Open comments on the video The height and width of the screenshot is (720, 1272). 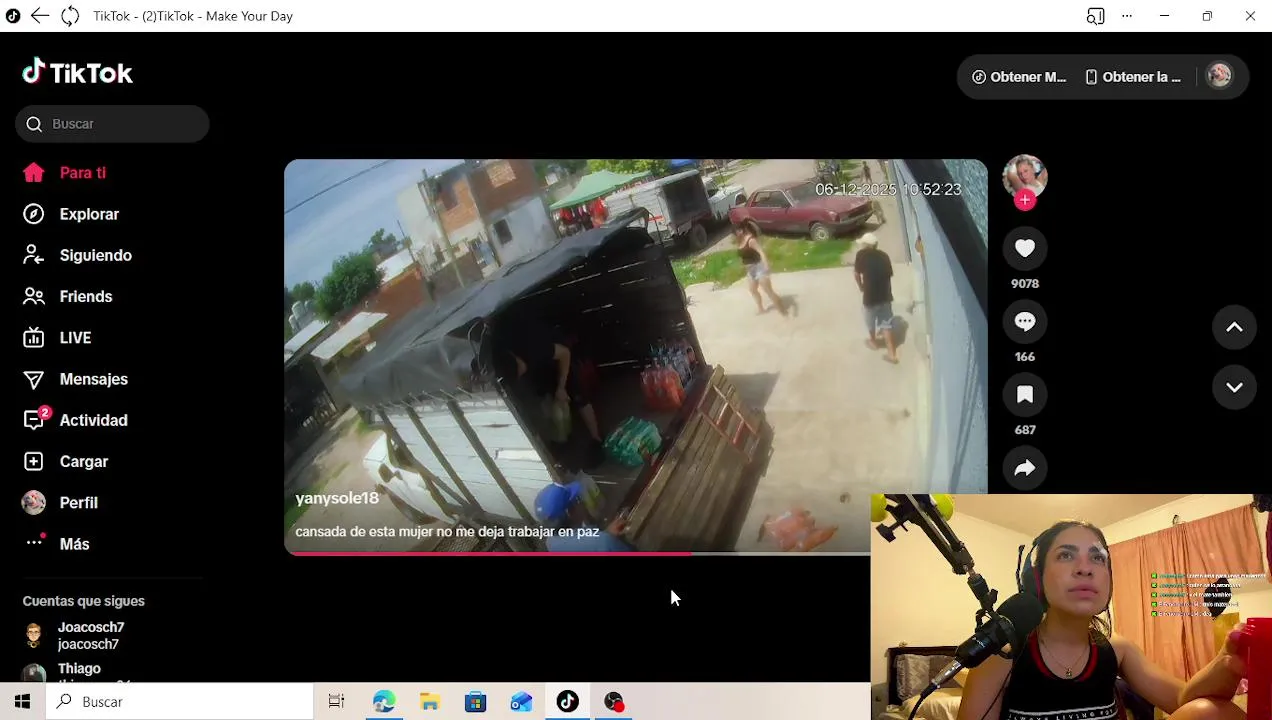(x=1025, y=321)
